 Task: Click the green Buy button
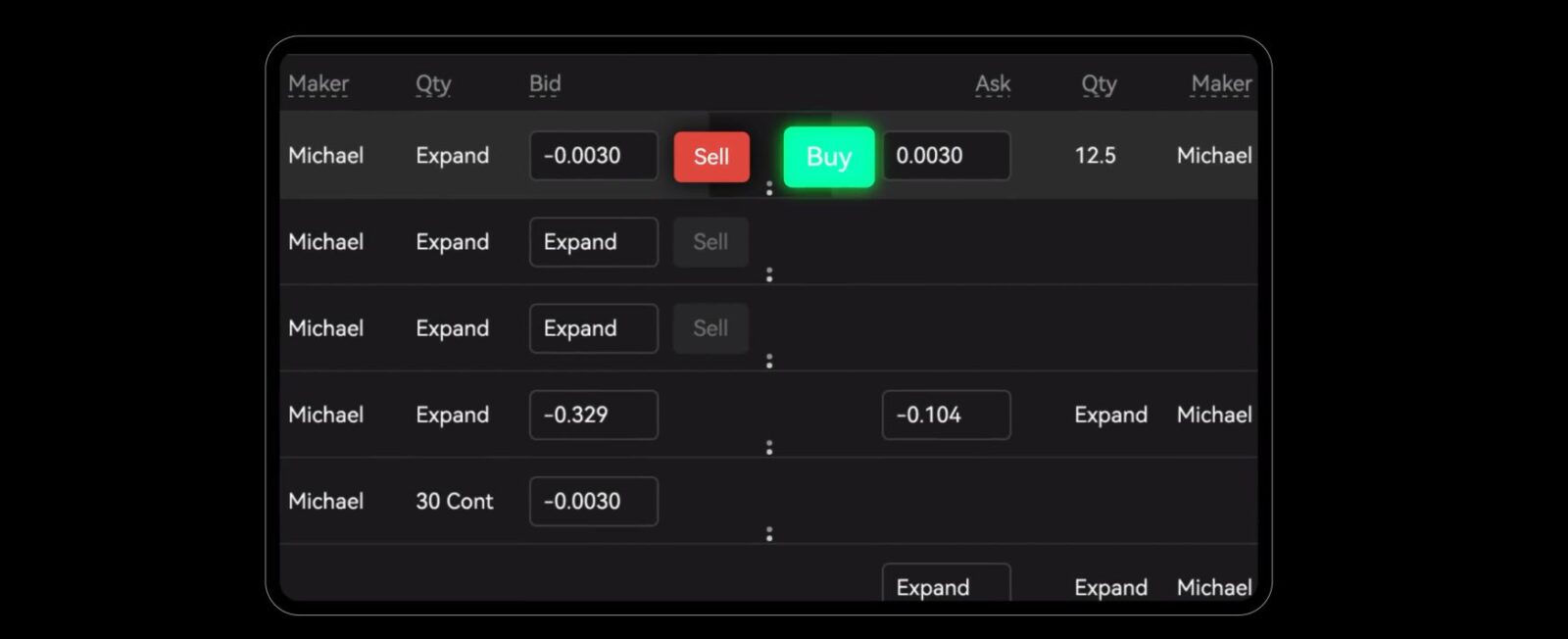(x=828, y=157)
